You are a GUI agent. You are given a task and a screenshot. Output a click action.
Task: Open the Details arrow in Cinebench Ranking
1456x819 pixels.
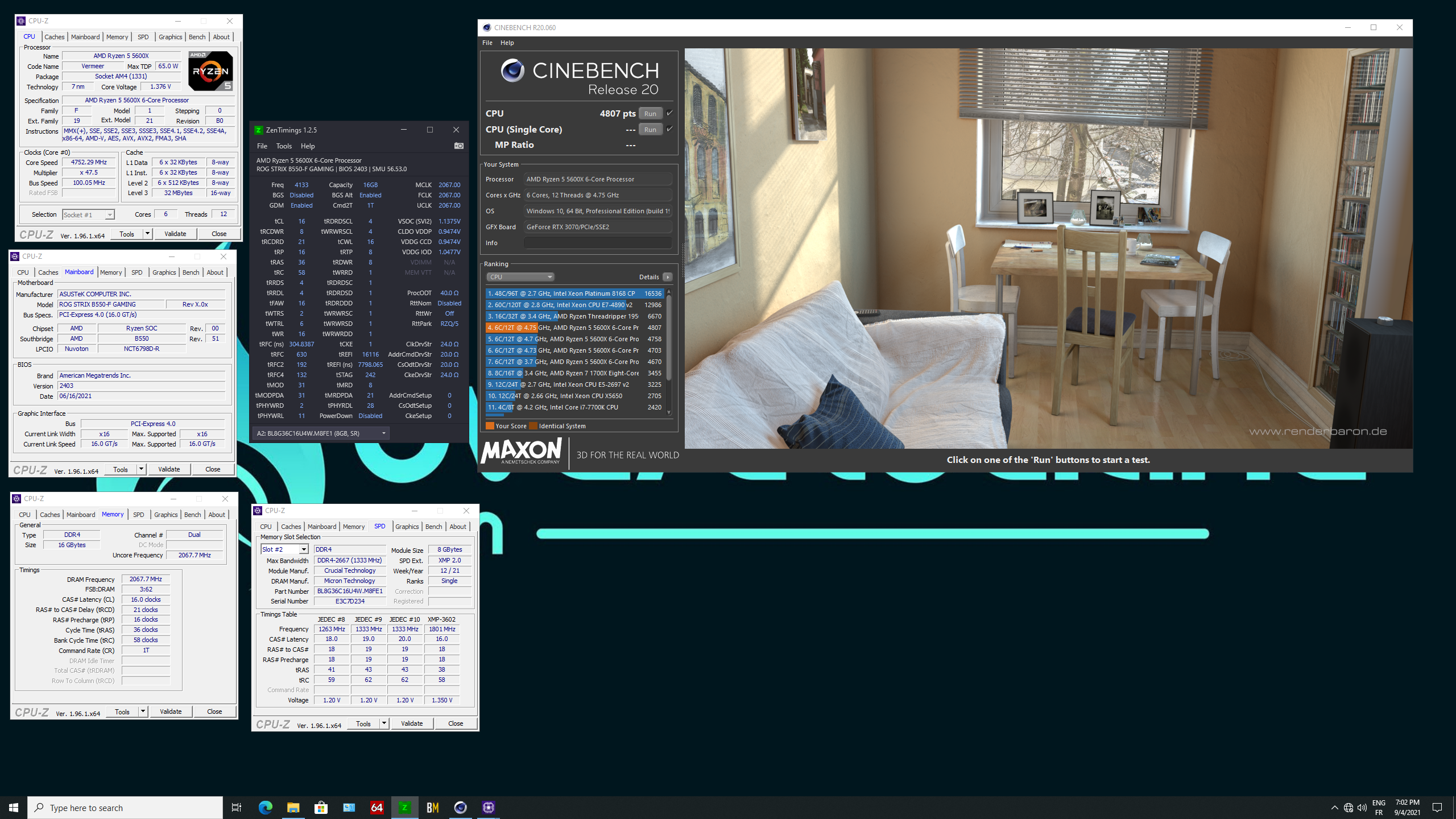click(668, 277)
